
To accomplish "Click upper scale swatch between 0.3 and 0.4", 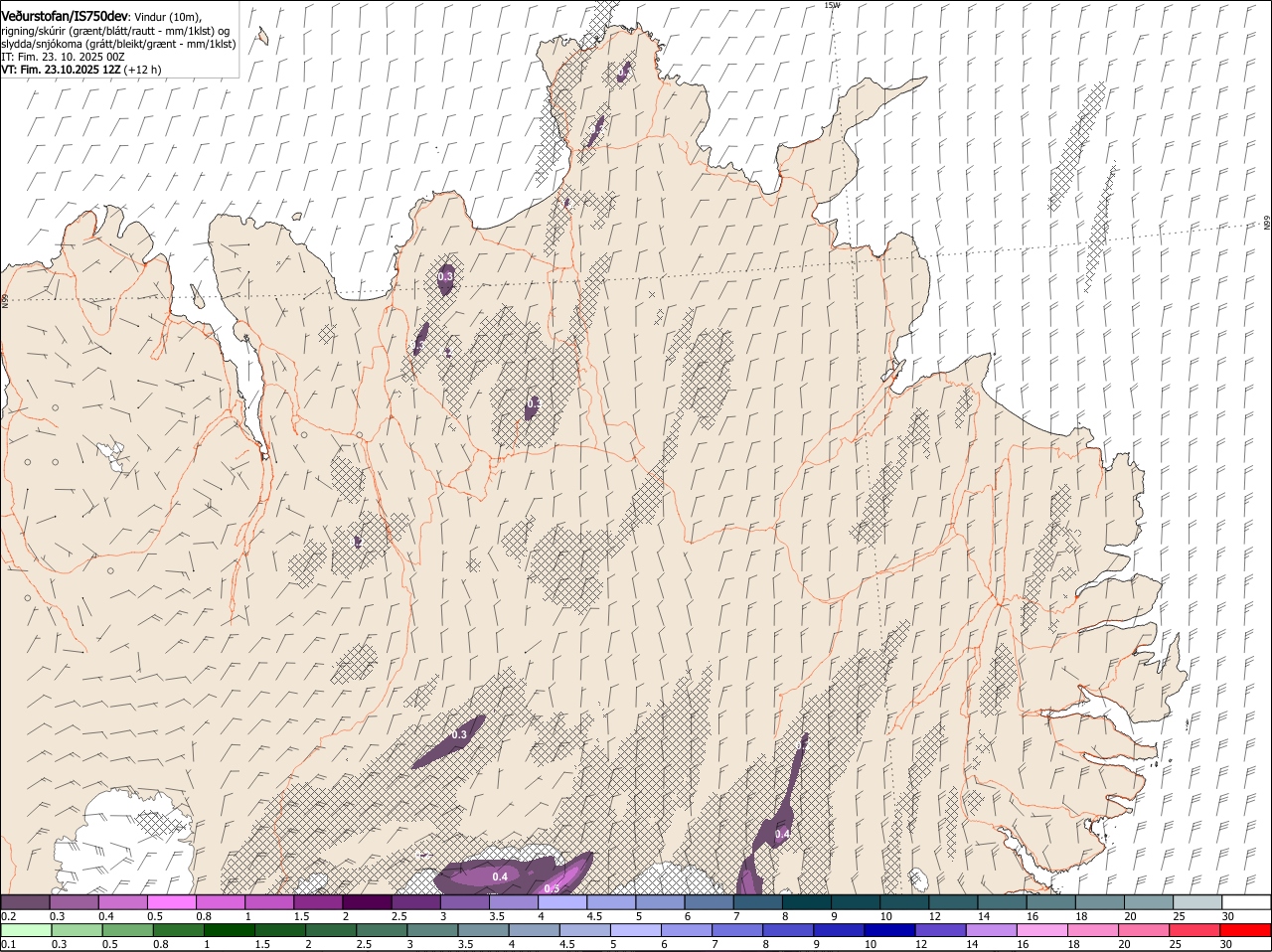I will point(74,902).
